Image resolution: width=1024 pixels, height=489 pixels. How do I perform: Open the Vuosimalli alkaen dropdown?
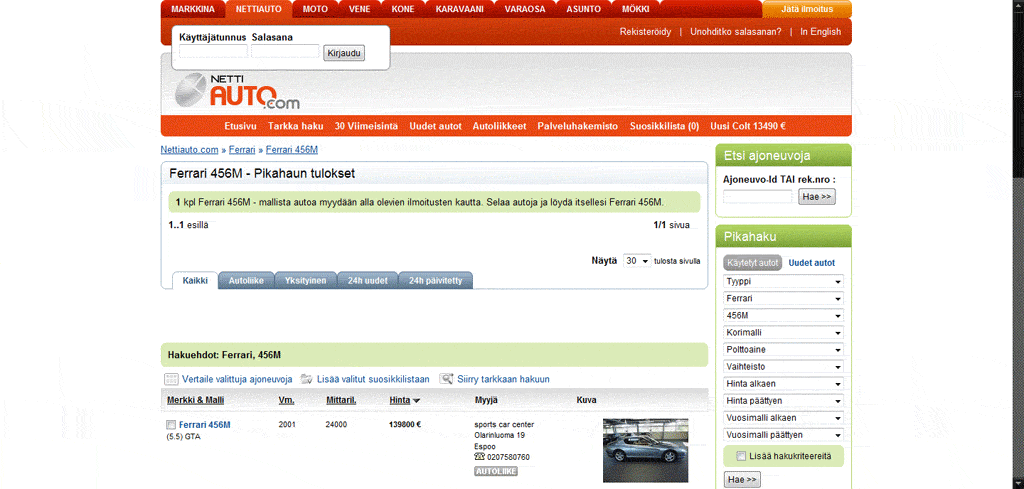[784, 417]
